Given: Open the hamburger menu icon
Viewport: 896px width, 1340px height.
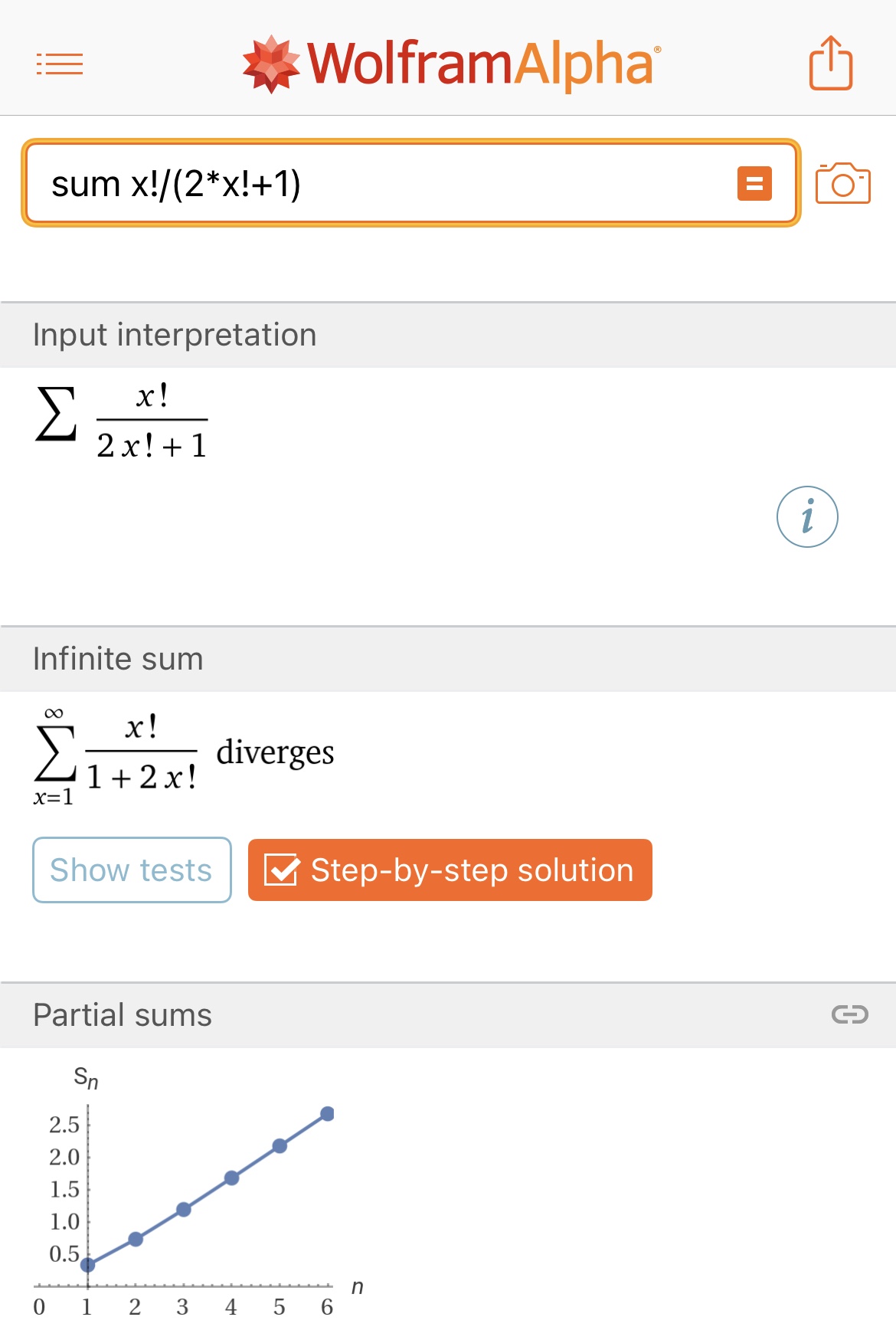Looking at the screenshot, I should (60, 64).
